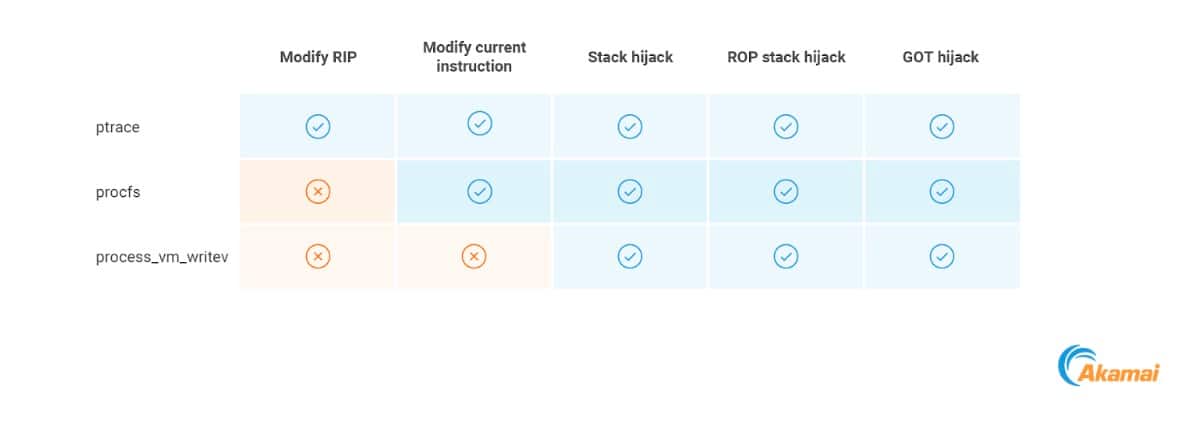The height and width of the screenshot is (446, 1188).
Task: Click the process_vm_writev row label
Action: (162, 257)
